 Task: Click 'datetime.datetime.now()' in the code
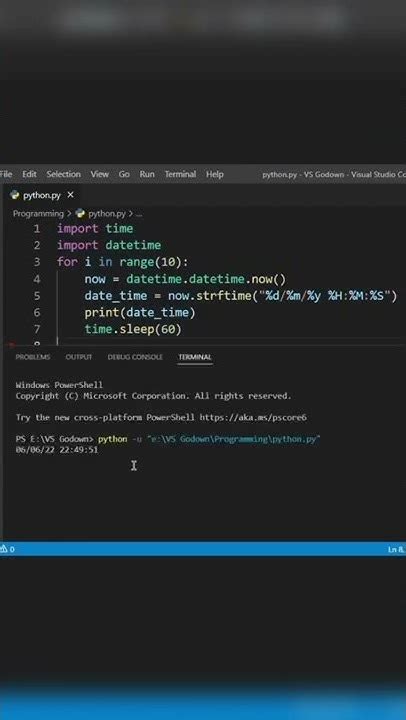click(x=206, y=279)
